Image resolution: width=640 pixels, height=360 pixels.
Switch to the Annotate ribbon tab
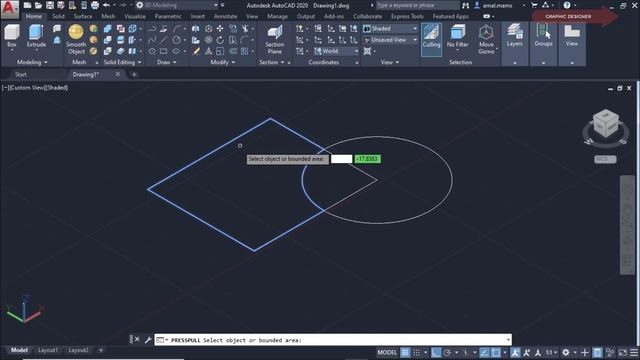tap(225, 16)
